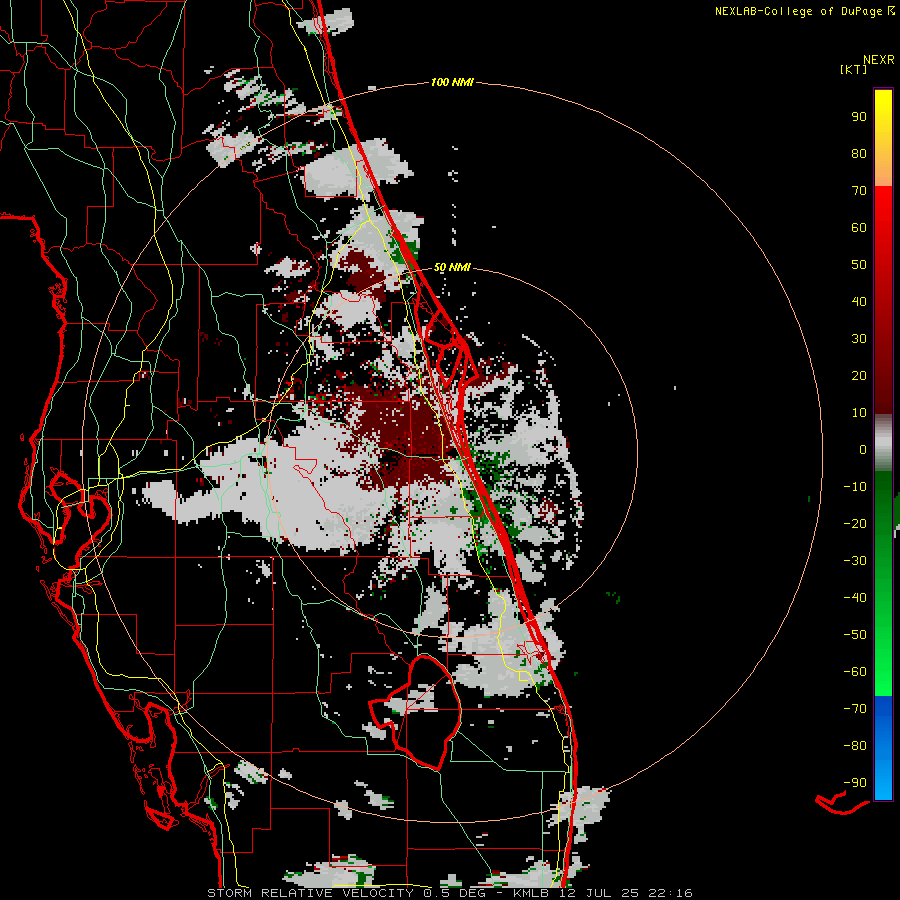Select the 80 value on the velocity scale
900x900 pixels.
(x=859, y=154)
